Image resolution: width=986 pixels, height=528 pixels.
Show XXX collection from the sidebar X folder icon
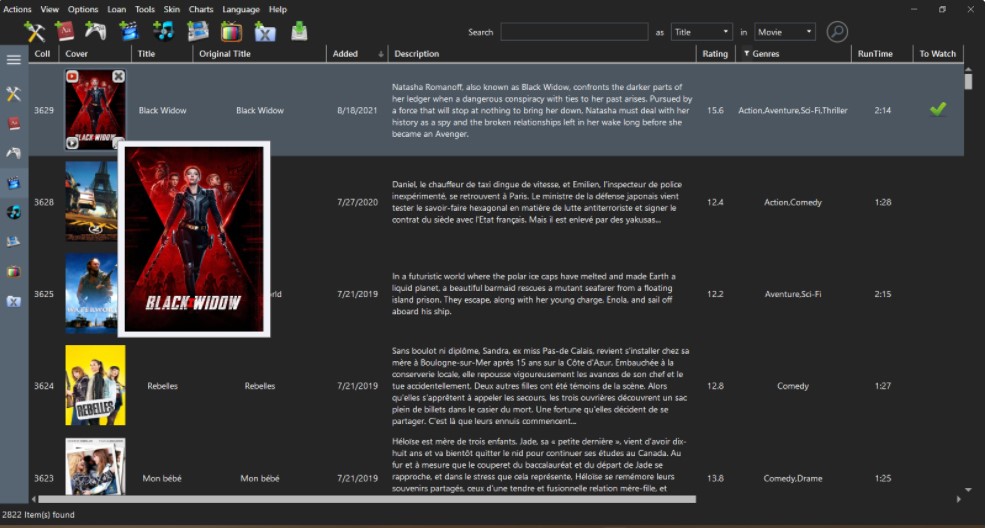(14, 302)
